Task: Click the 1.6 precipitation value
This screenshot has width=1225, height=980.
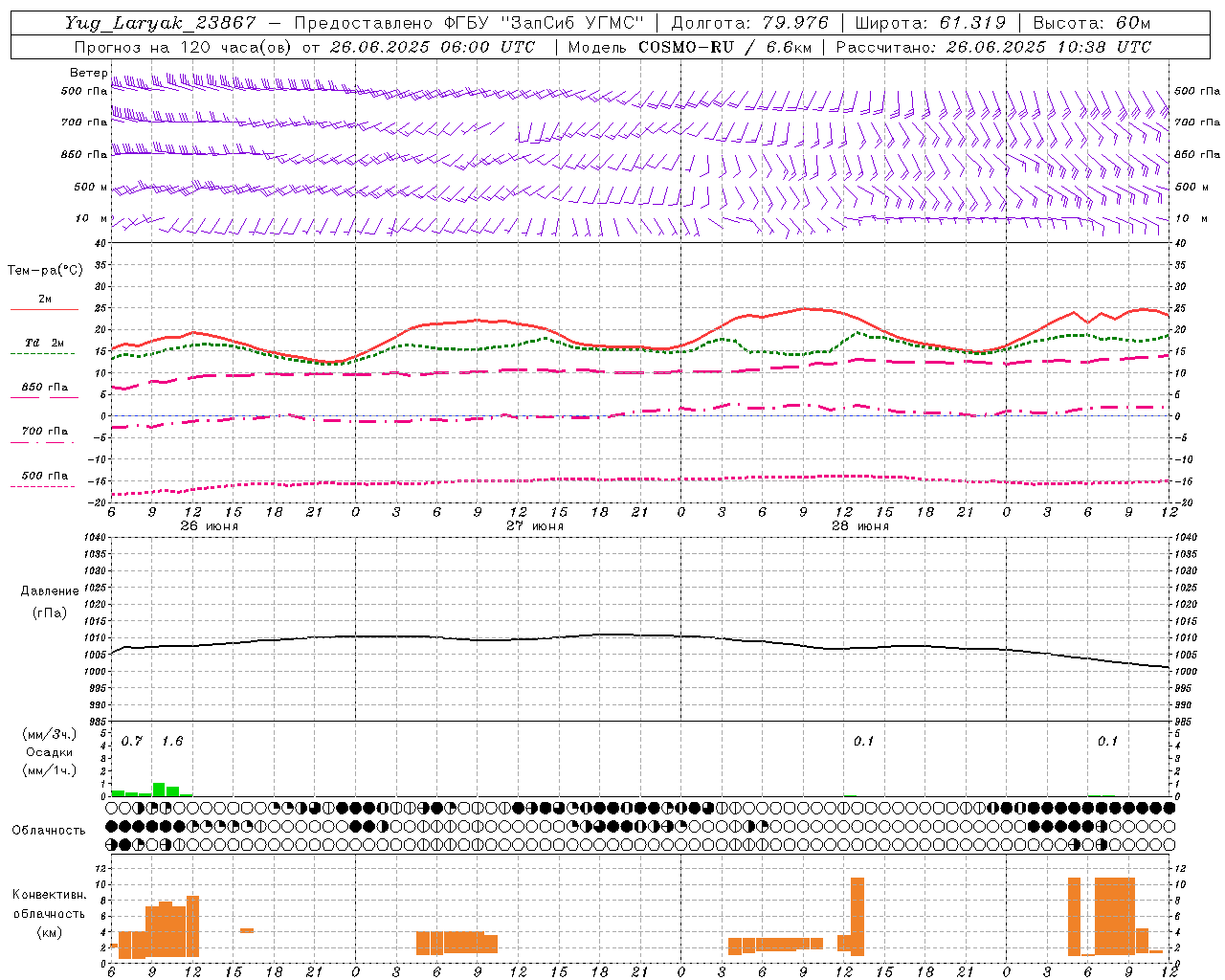Action: [x=172, y=742]
